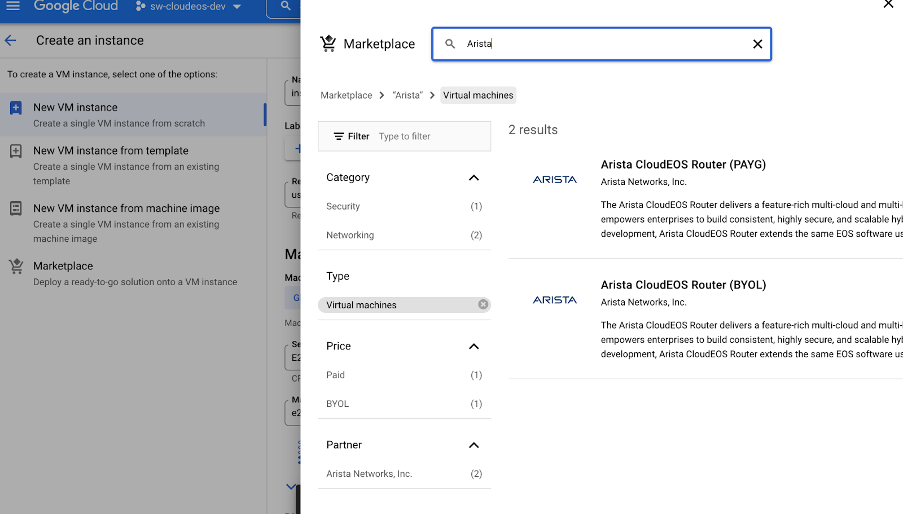Screen dimensions: 904x514
Task: Click the Google Cloud logo
Action: click(x=76, y=6)
